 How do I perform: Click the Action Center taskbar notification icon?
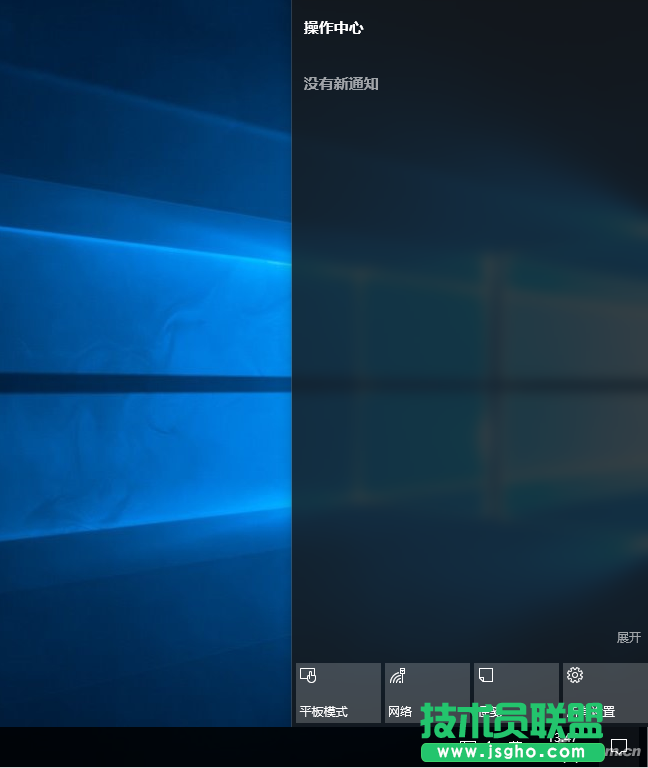(x=619, y=746)
